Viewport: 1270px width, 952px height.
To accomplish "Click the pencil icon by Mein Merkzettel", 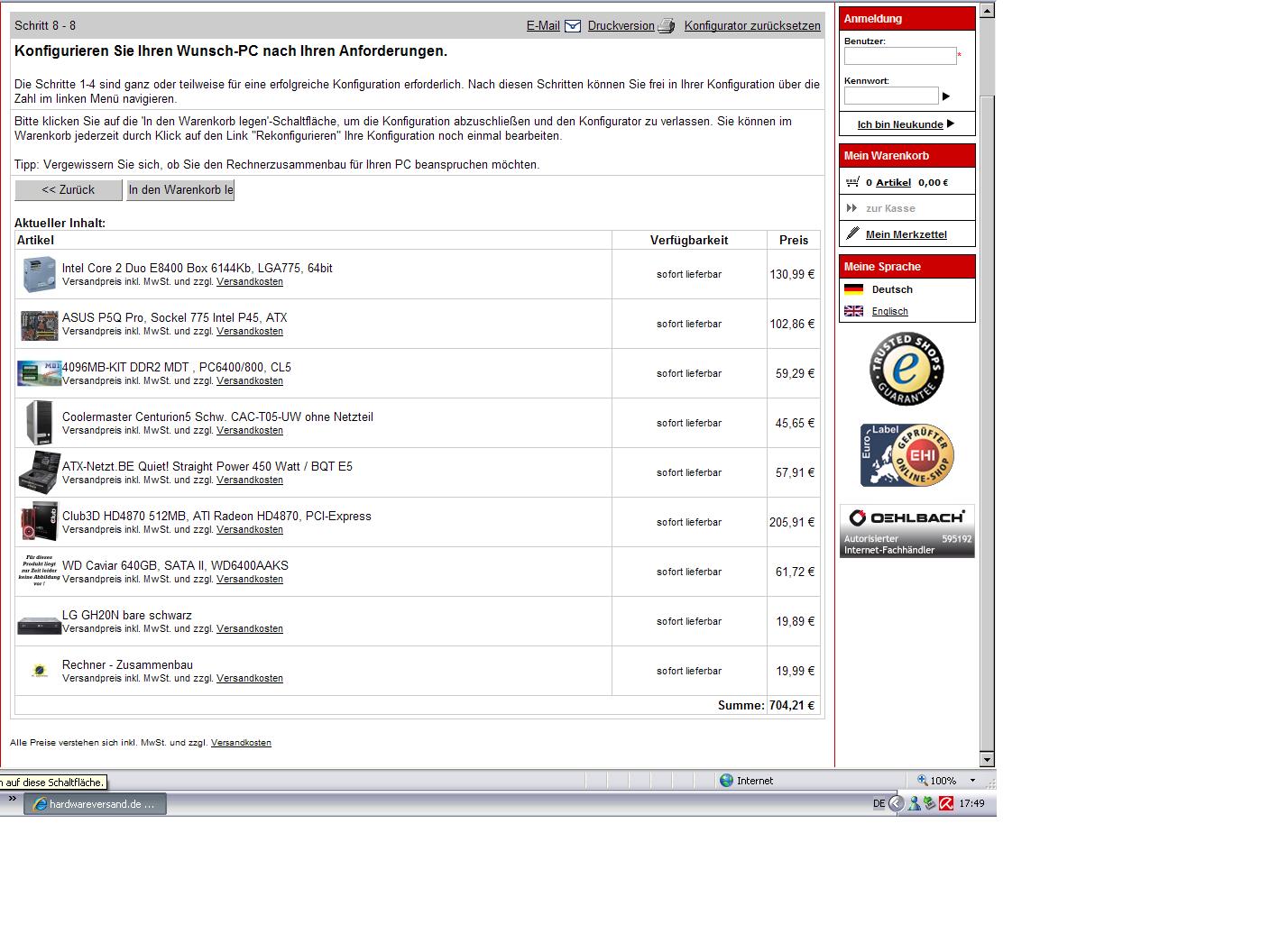I will click(852, 233).
